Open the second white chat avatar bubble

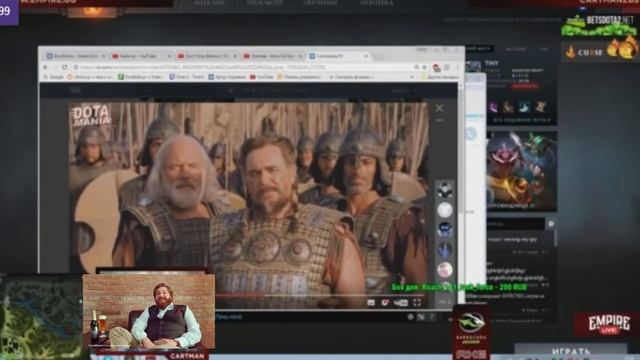coord(444,210)
